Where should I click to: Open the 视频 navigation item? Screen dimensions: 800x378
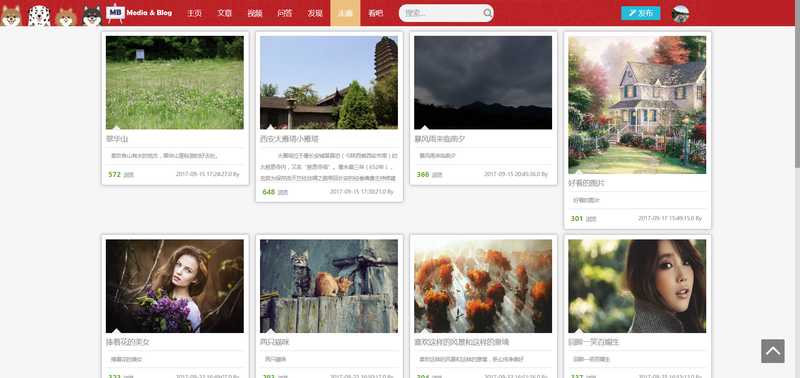pos(255,13)
